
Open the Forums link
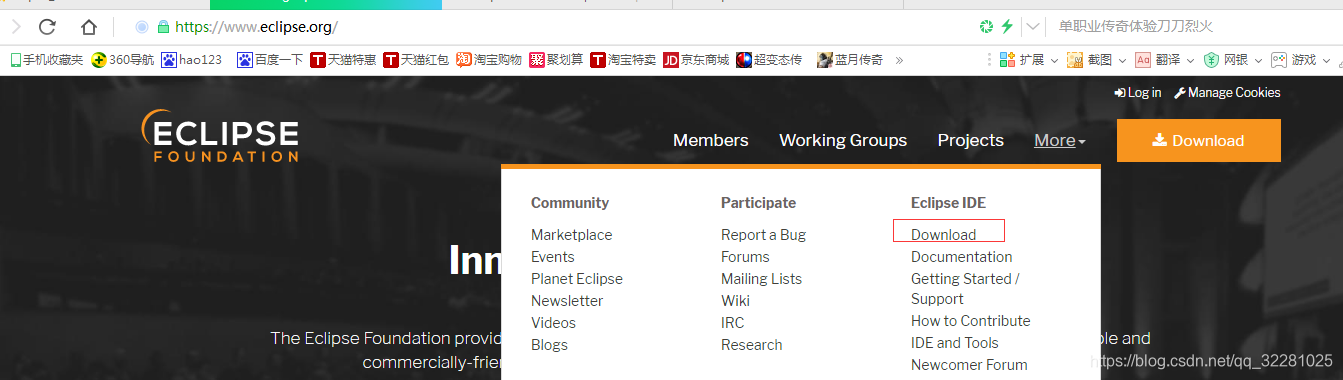(x=745, y=257)
